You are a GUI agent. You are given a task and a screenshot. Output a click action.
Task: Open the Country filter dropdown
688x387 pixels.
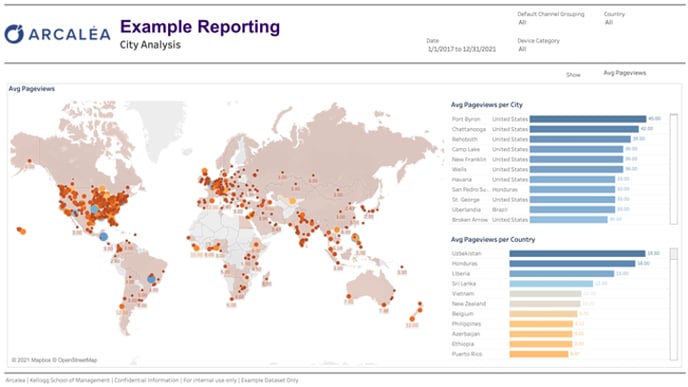tap(614, 18)
